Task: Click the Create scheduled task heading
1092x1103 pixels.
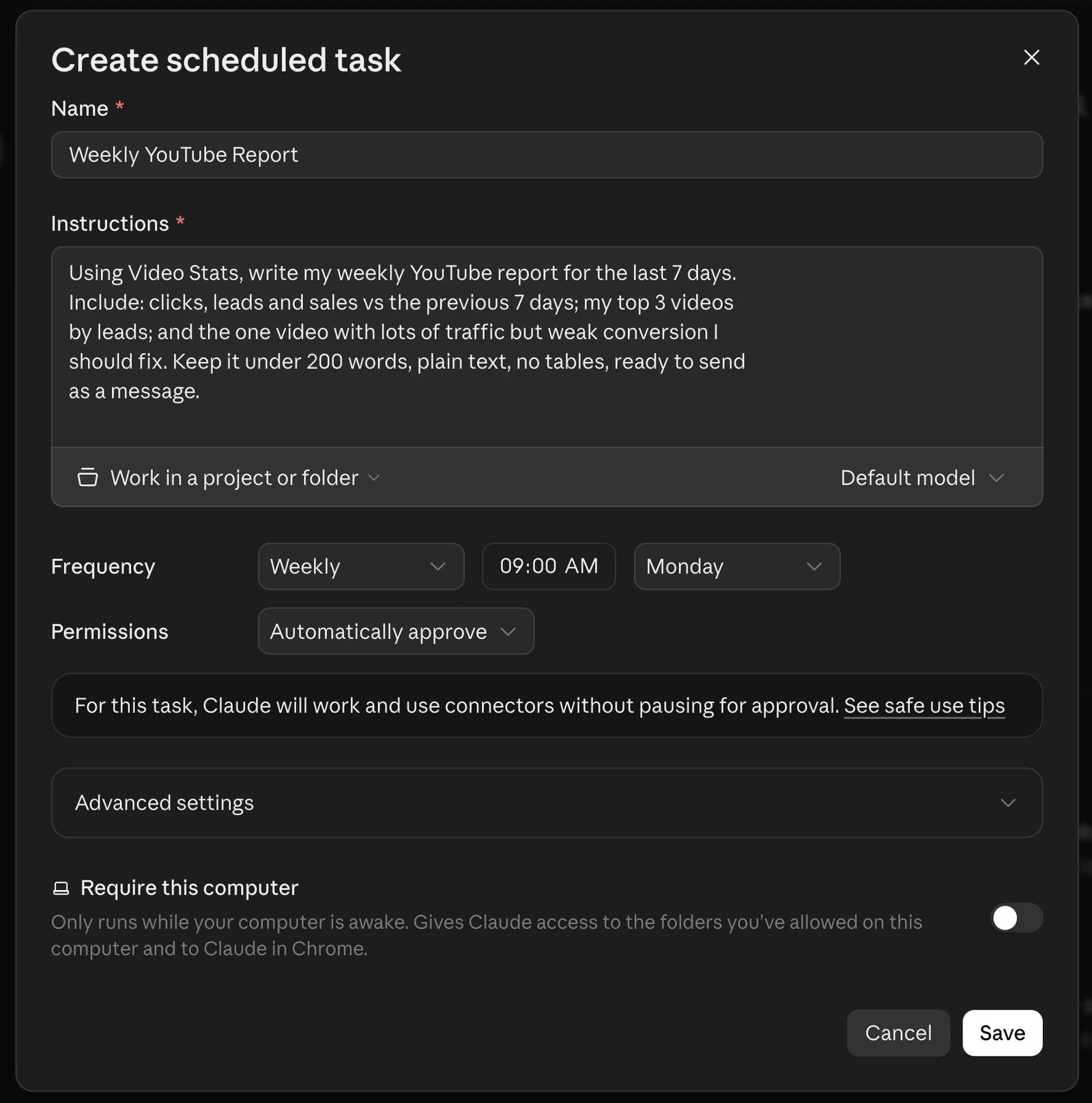Action: pos(226,60)
